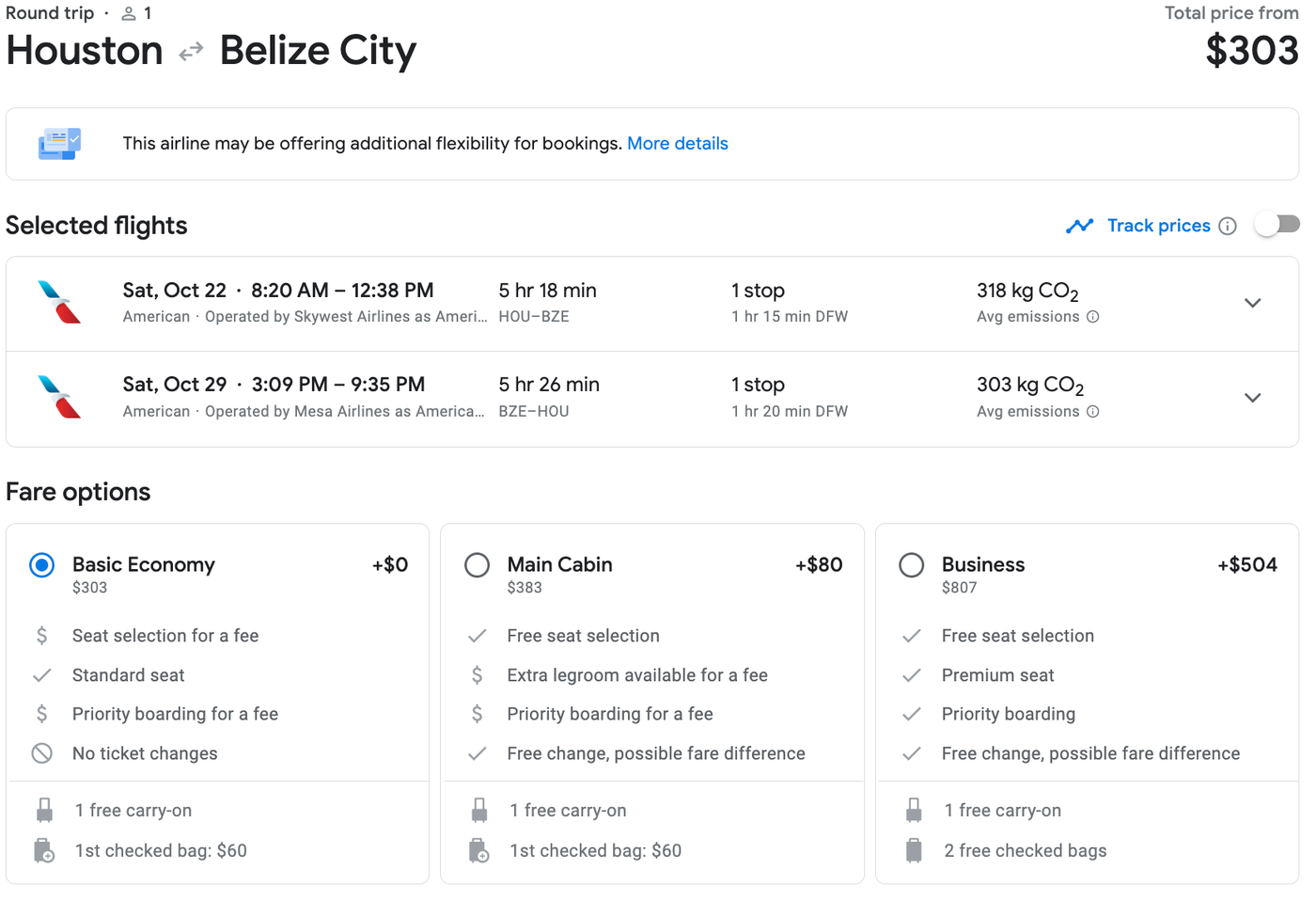
Task: Expand the Sat, Oct 22 flight details
Action: 1252,303
